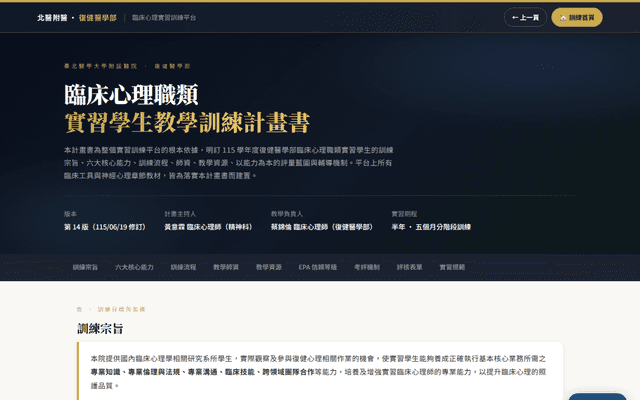Click the 計畫主持人 label

pos(180,214)
